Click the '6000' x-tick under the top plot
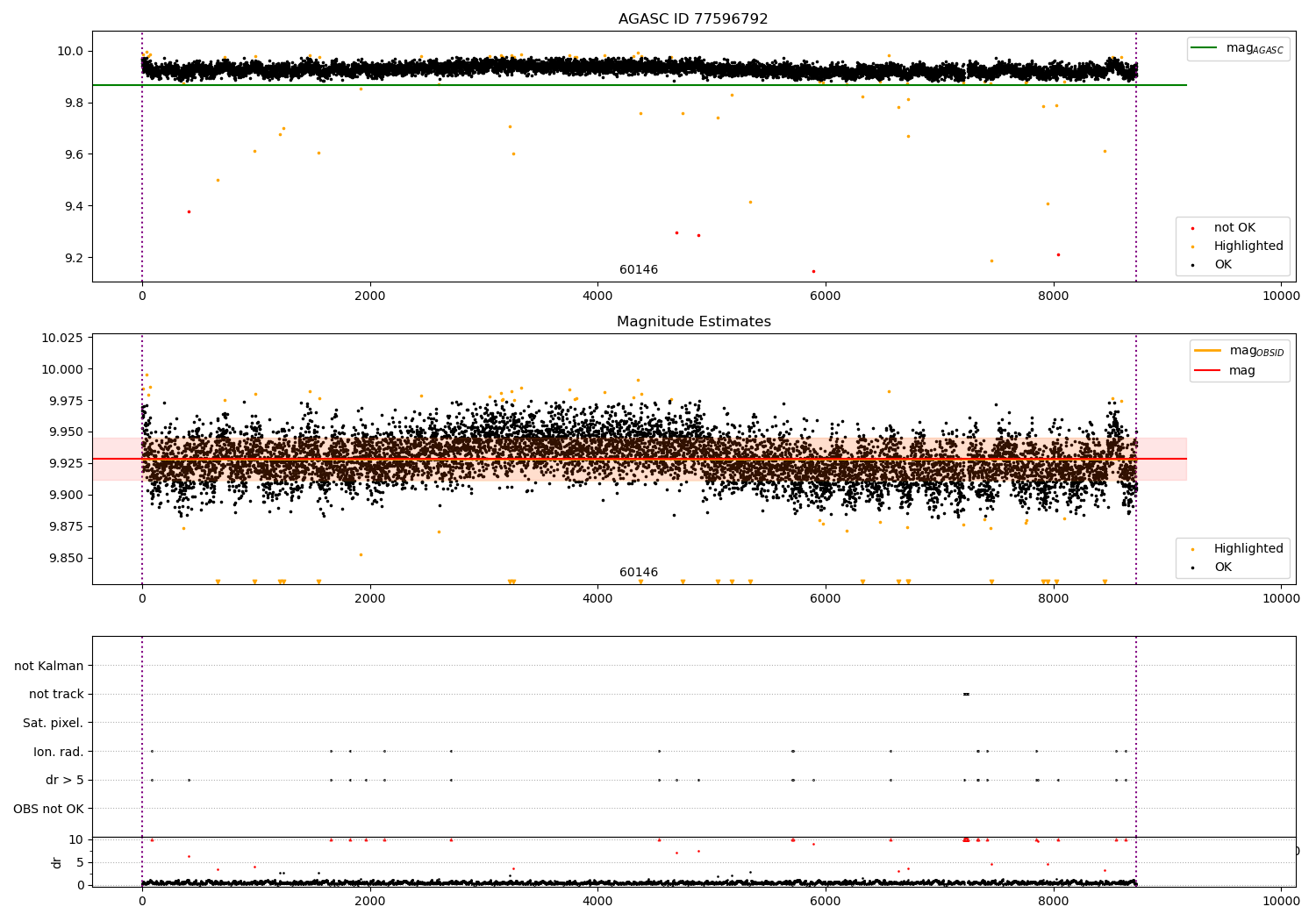 pyautogui.click(x=826, y=296)
